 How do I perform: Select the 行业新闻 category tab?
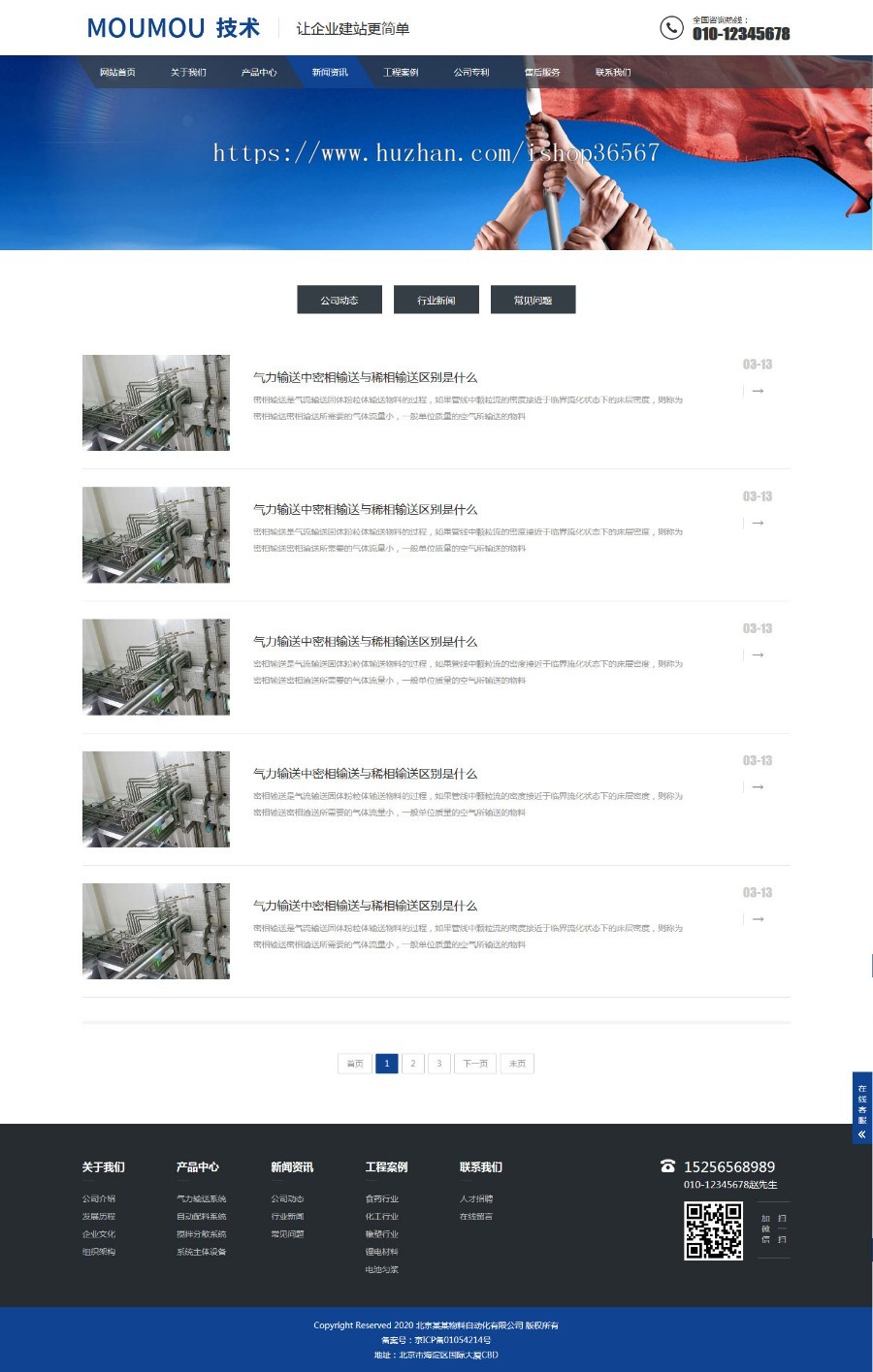436,301
